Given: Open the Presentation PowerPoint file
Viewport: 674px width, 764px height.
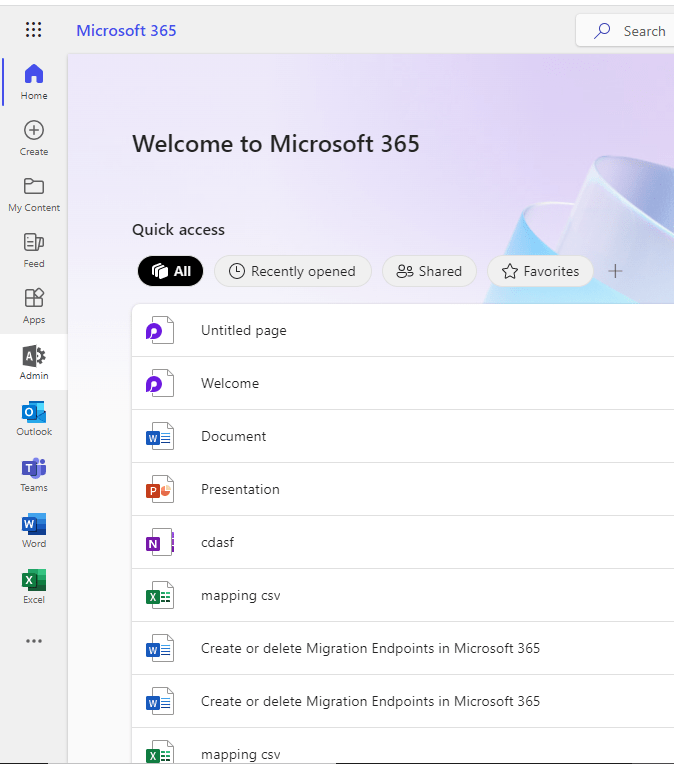Looking at the screenshot, I should (x=403, y=490).
